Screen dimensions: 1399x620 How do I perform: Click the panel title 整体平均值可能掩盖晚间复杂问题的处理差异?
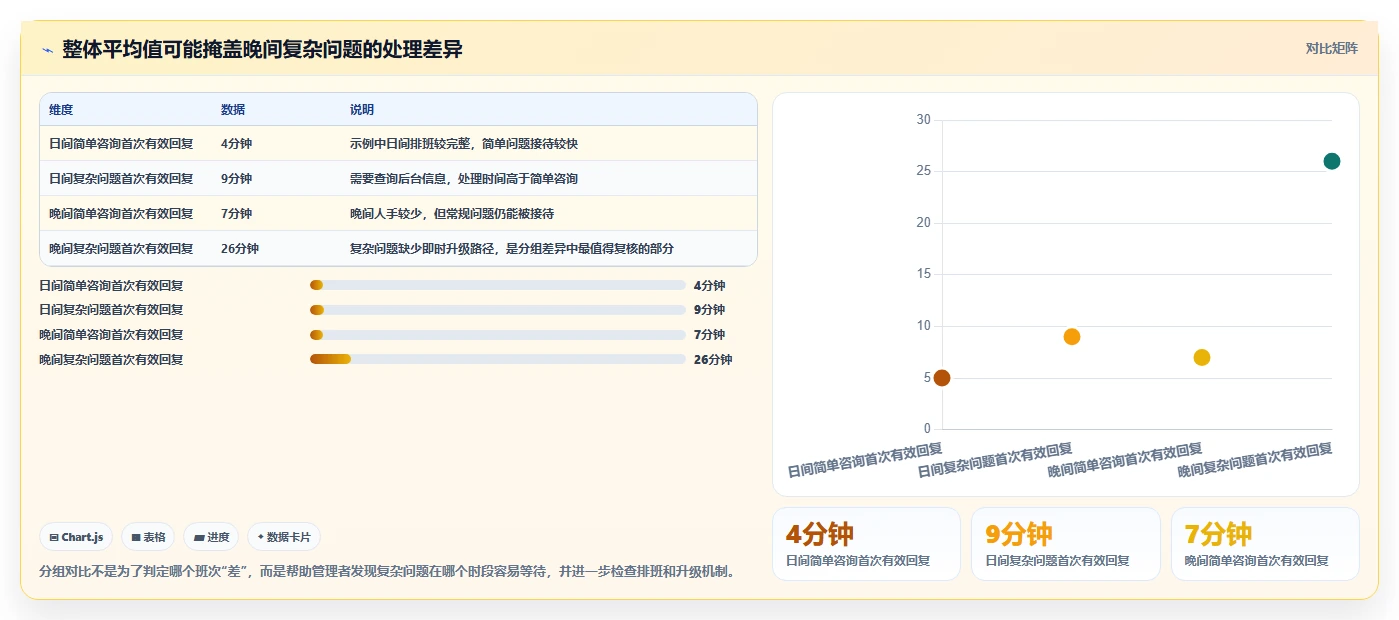point(262,49)
